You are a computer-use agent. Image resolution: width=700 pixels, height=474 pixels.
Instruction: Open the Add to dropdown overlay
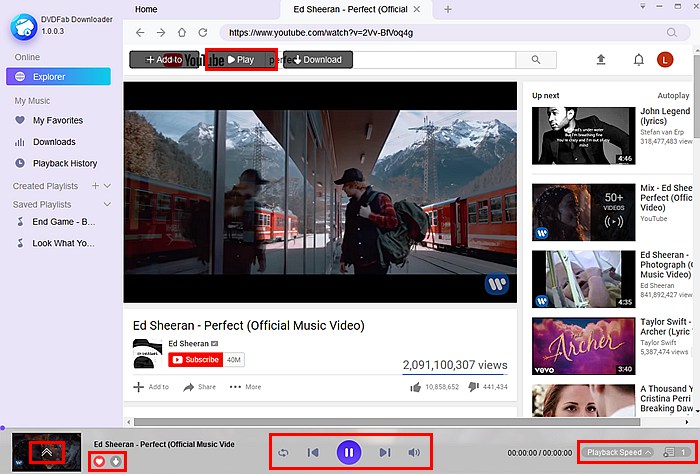165,60
